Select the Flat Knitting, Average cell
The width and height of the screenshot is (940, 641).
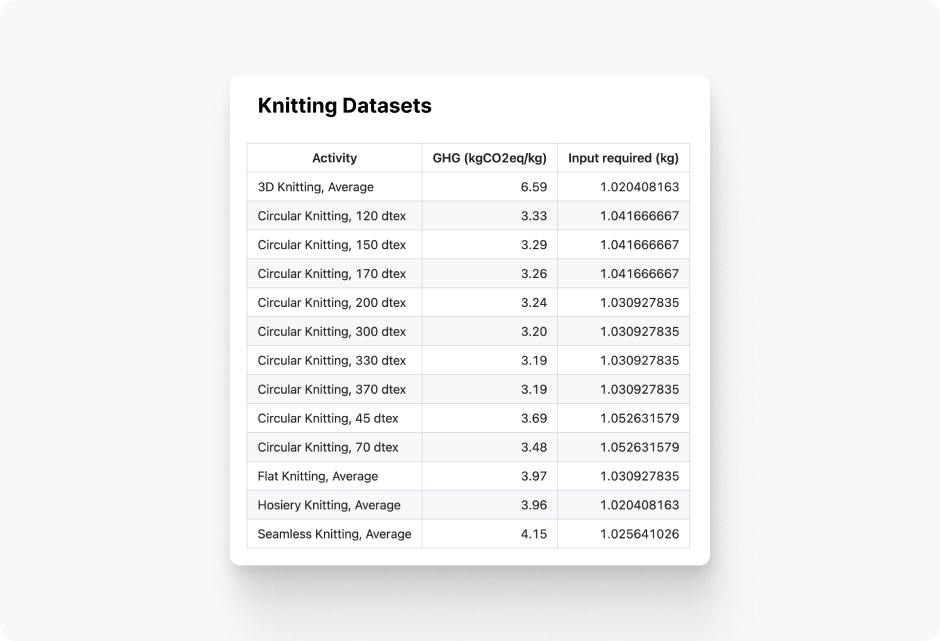335,476
